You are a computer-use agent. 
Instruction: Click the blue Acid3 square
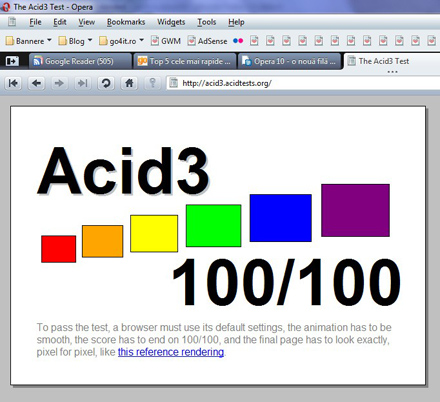click(x=281, y=218)
